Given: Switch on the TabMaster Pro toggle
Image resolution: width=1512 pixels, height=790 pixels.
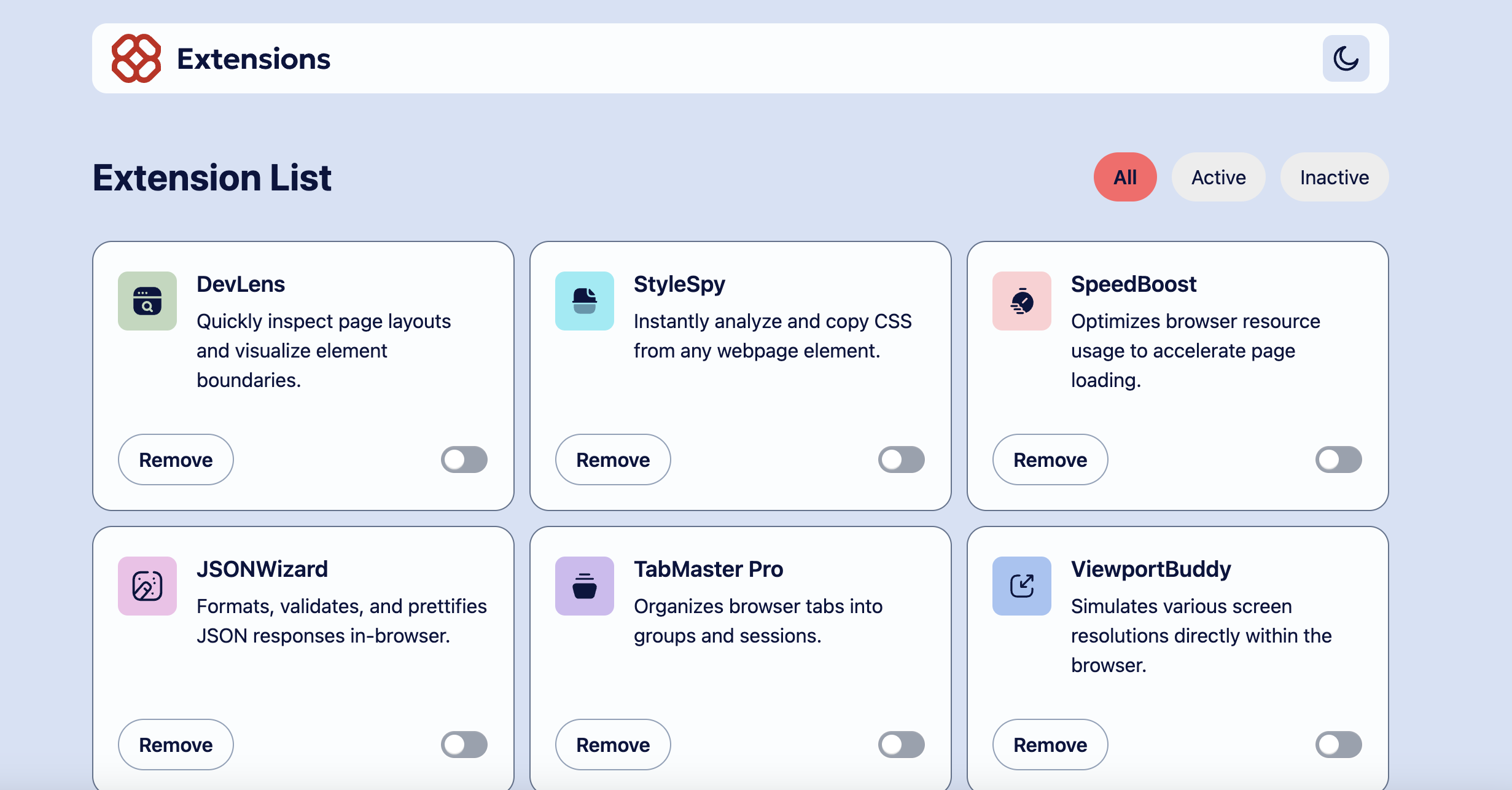Looking at the screenshot, I should pyautogui.click(x=902, y=745).
